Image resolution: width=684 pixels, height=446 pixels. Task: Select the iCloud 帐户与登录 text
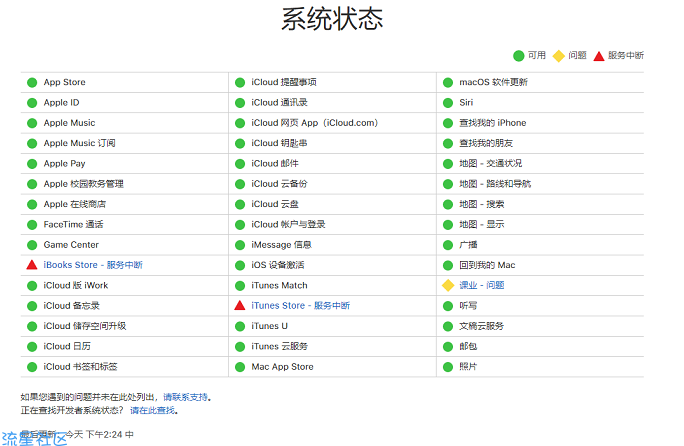288,224
